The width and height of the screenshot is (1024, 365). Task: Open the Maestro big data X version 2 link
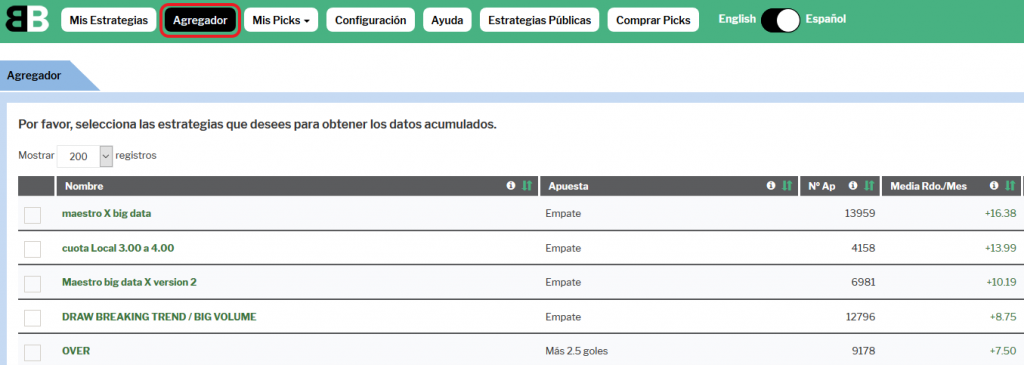point(129,282)
